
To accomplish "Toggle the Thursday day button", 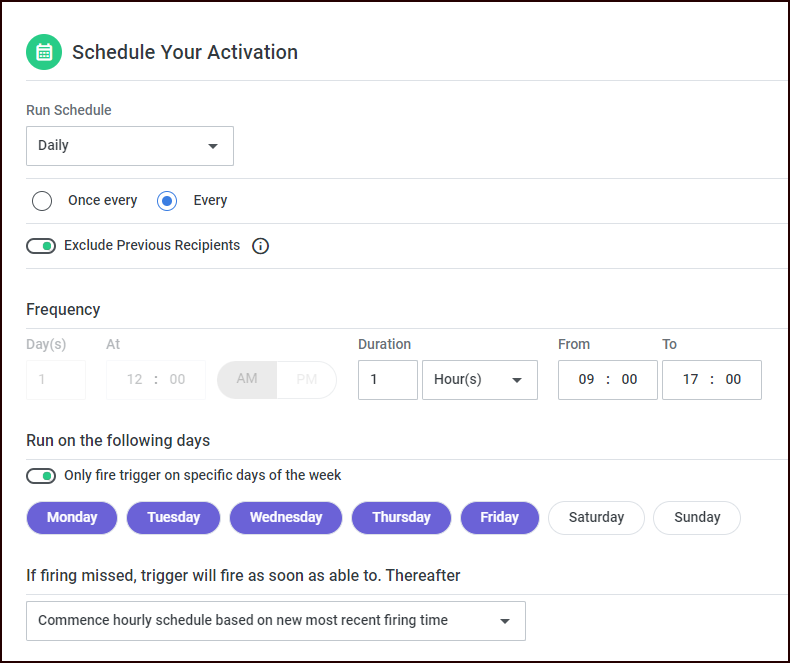I will (401, 518).
